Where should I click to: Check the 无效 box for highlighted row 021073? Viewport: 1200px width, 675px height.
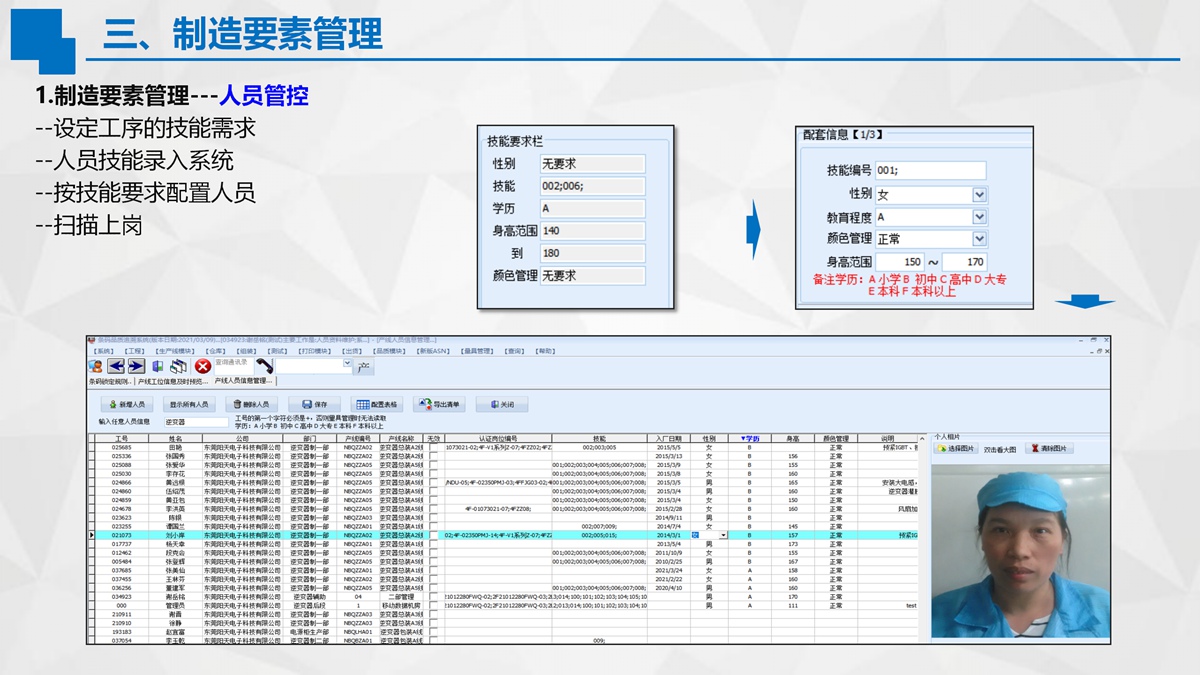point(433,535)
